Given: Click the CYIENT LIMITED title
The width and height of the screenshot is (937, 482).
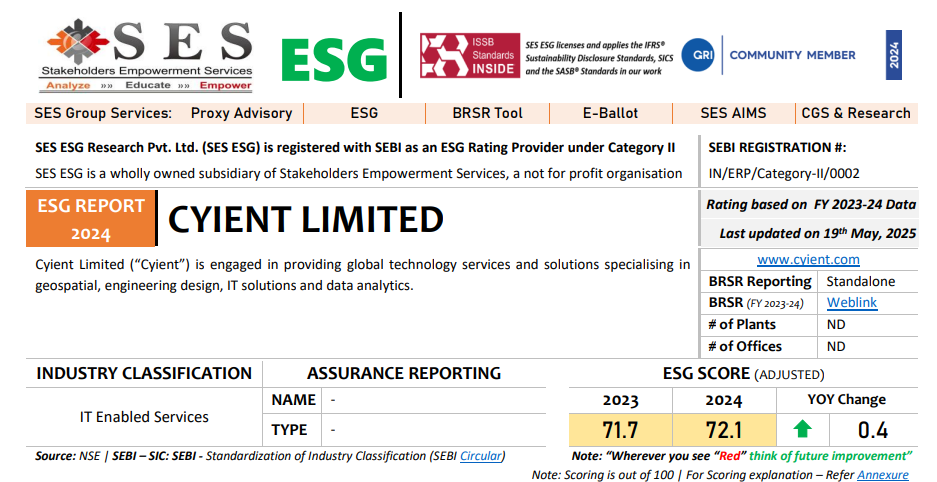Looking at the screenshot, I should [306, 219].
